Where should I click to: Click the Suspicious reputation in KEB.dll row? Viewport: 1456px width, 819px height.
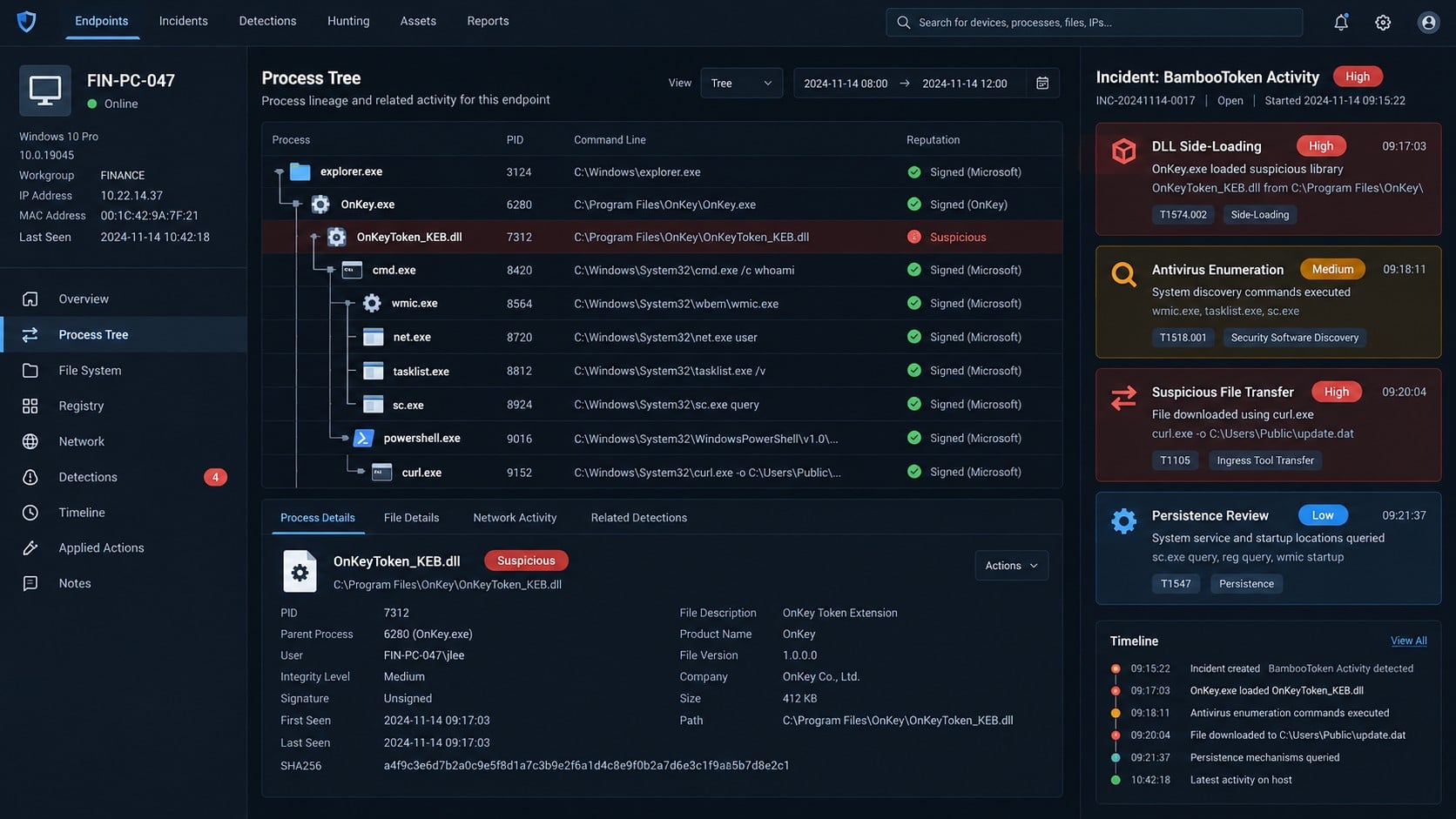point(957,237)
